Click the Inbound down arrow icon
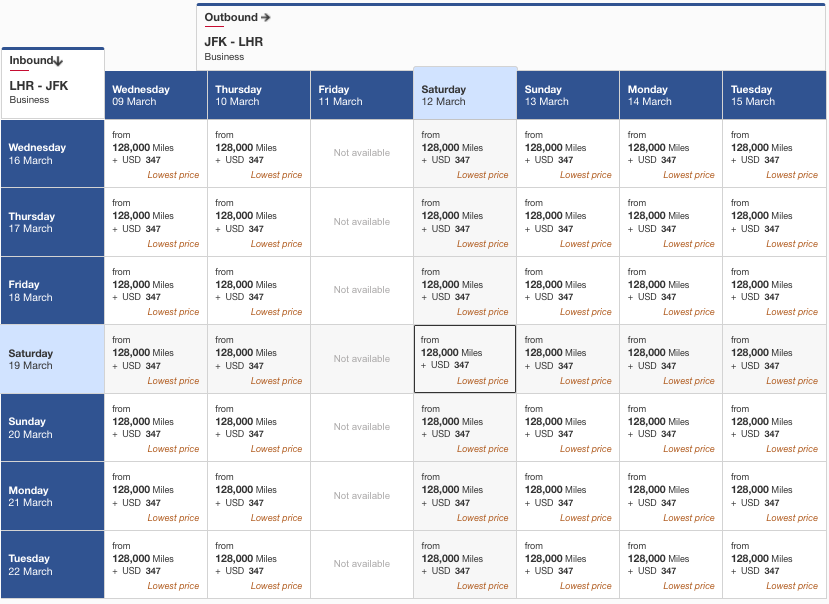Image resolution: width=829 pixels, height=604 pixels. 58,61
